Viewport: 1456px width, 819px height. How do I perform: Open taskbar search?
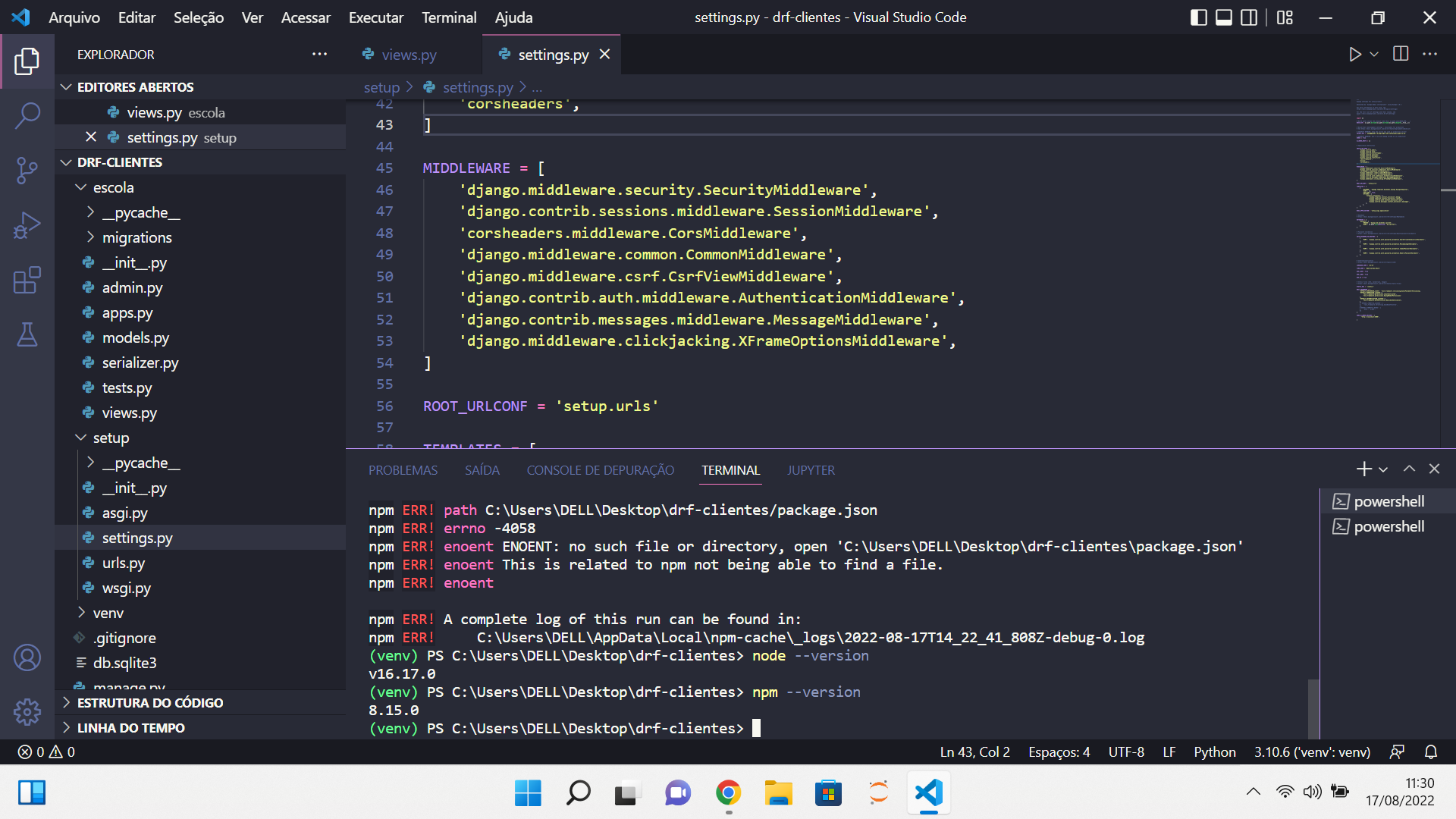578,793
